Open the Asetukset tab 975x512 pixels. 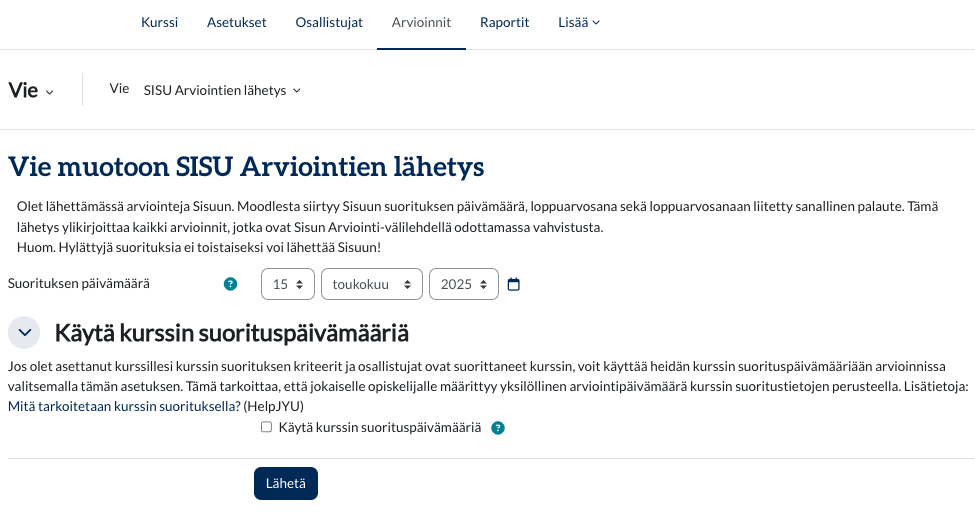pyautogui.click(x=236, y=23)
